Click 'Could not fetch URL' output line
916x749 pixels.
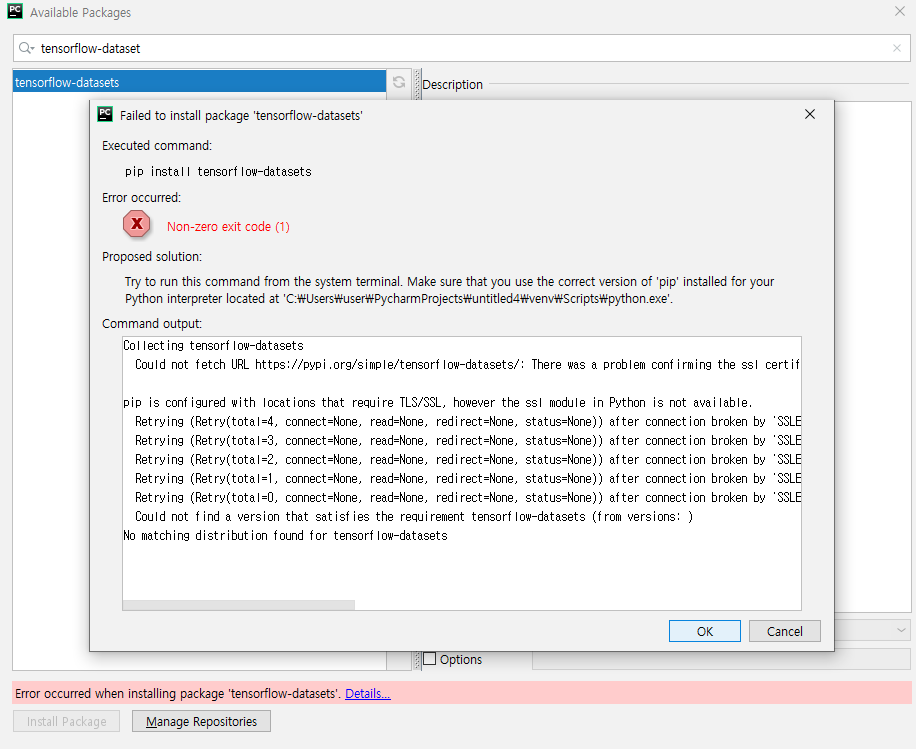467,365
